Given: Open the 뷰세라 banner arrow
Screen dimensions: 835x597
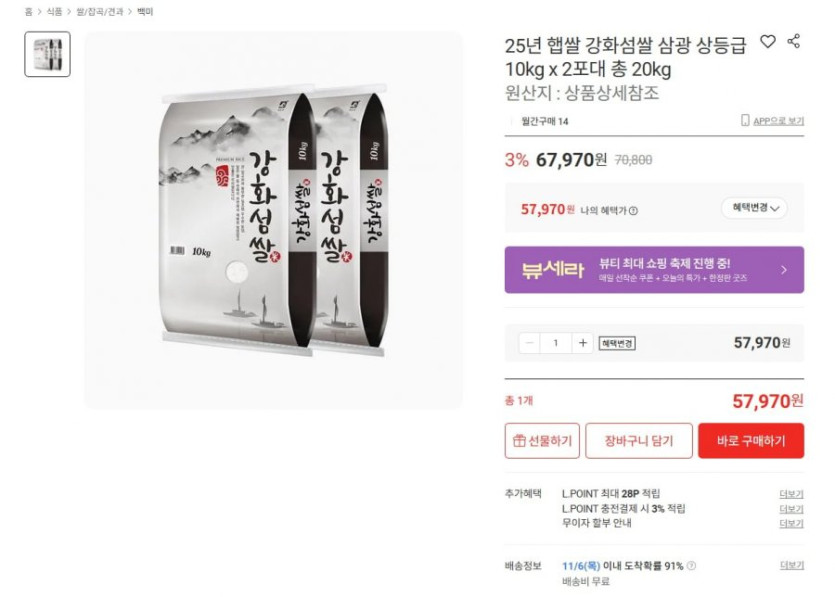Looking at the screenshot, I should (784, 270).
